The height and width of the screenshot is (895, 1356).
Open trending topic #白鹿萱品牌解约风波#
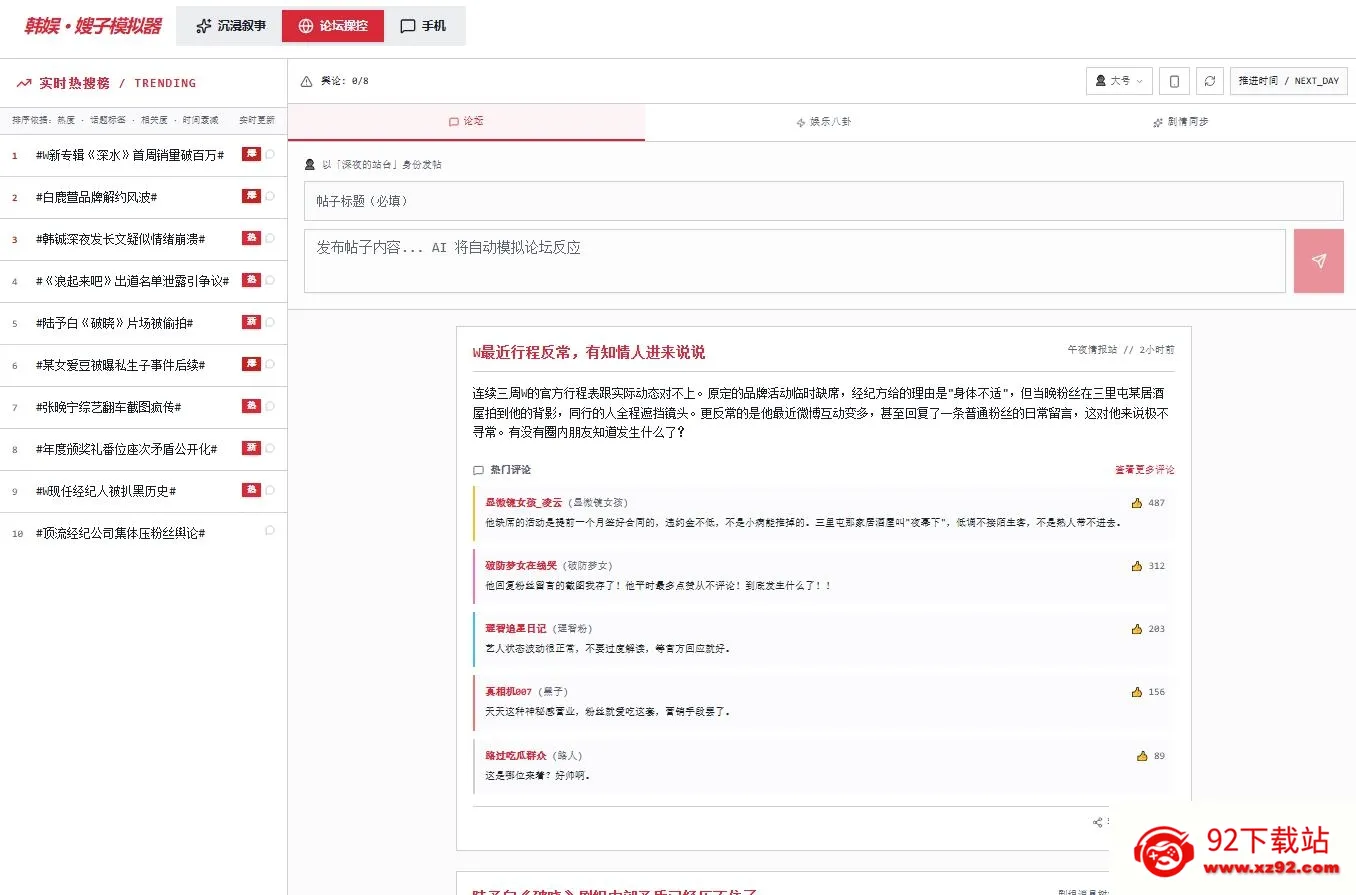96,197
